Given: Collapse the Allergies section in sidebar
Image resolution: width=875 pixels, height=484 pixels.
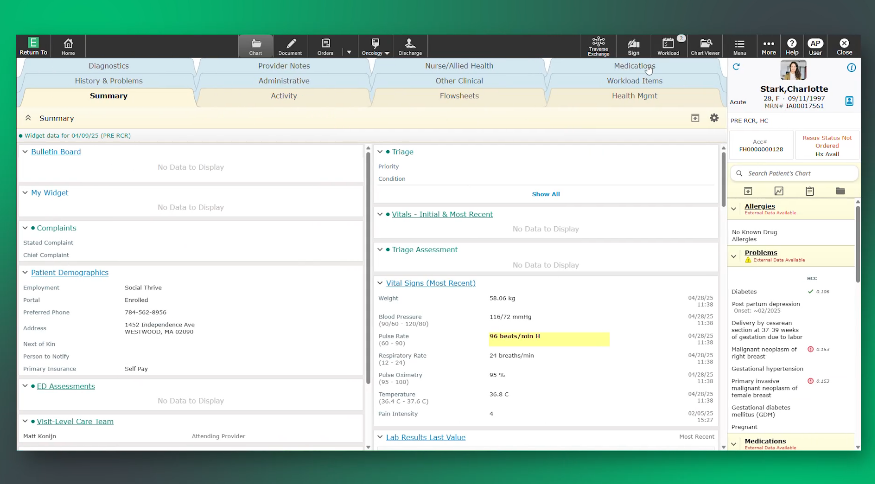Looking at the screenshot, I should click(735, 208).
